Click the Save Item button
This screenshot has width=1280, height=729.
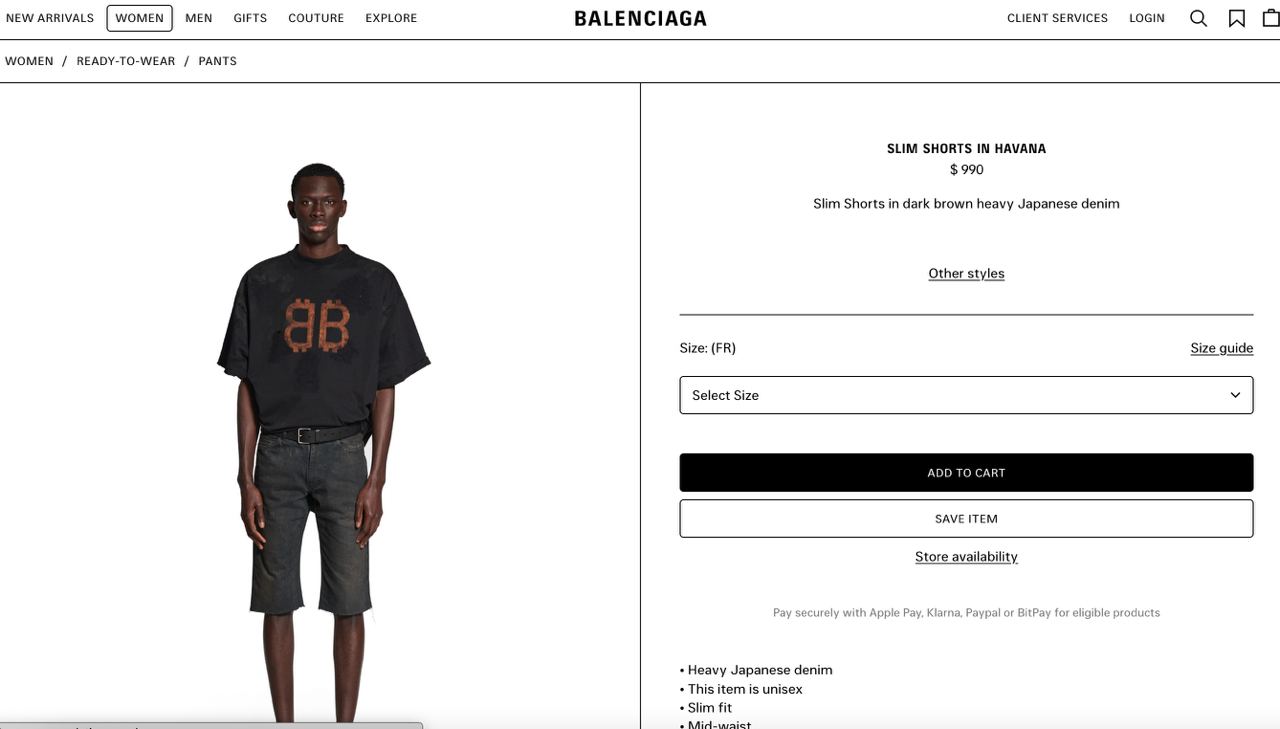pos(966,519)
